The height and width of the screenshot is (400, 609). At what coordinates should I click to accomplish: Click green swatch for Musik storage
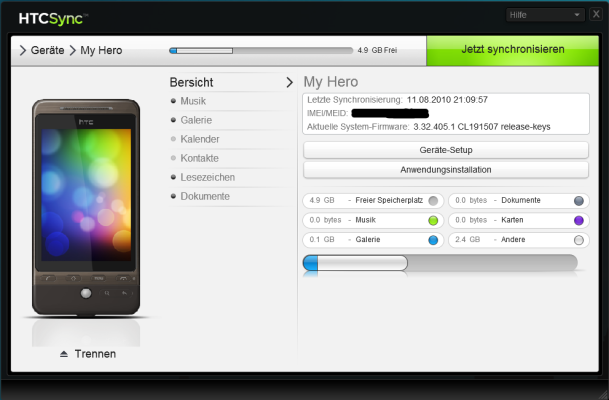click(433, 221)
